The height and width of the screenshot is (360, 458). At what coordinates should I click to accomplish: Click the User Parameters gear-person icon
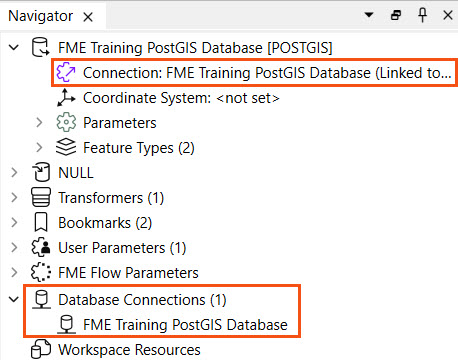[41, 248]
